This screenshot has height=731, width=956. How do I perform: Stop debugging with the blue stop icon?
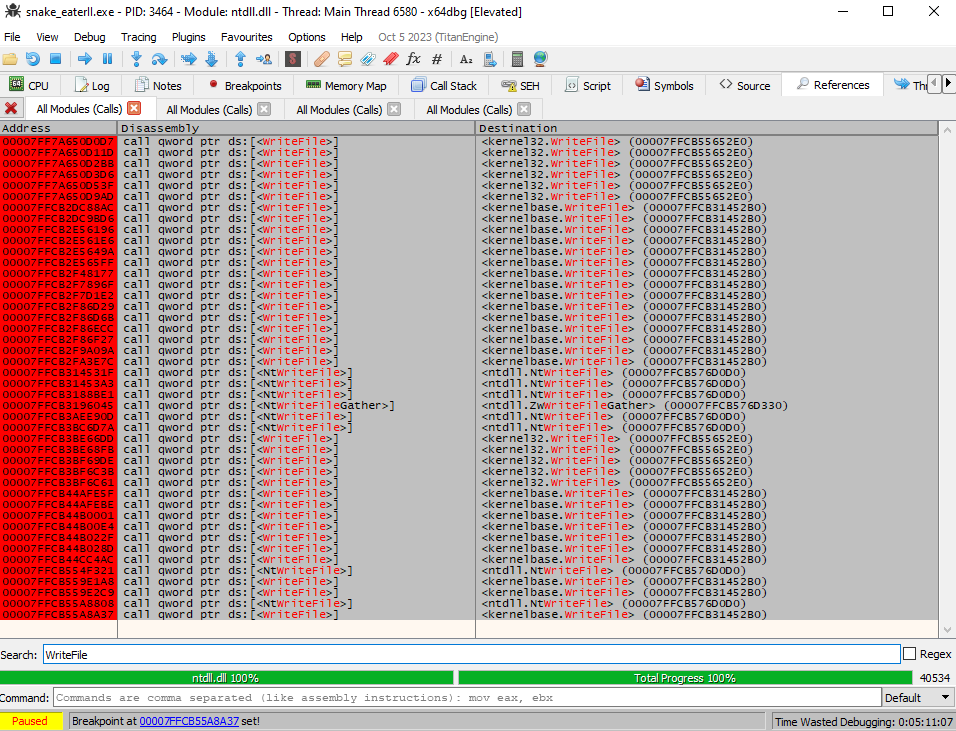(x=55, y=59)
